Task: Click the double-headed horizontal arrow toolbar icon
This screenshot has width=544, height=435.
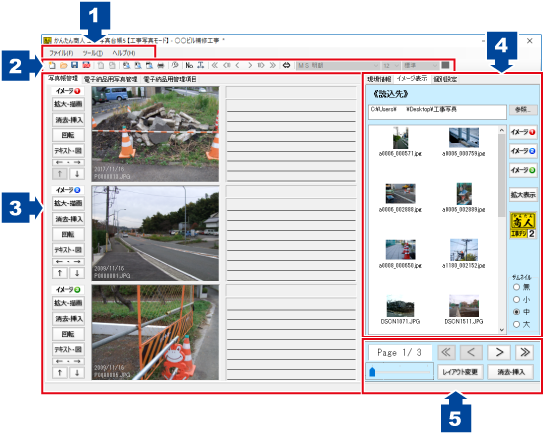Action: coord(286,65)
